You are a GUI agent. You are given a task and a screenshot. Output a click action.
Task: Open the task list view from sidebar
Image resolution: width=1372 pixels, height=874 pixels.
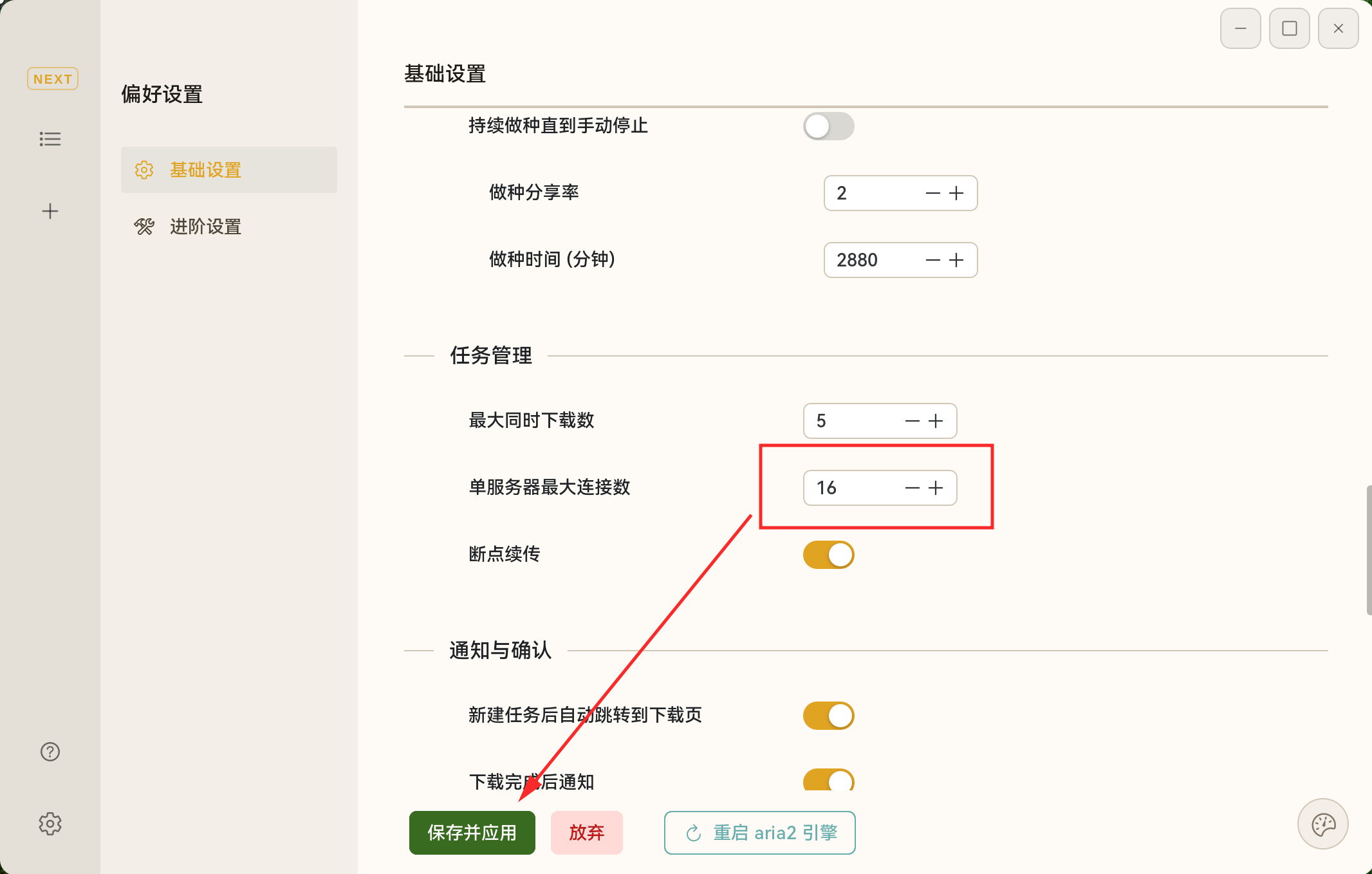[x=50, y=139]
